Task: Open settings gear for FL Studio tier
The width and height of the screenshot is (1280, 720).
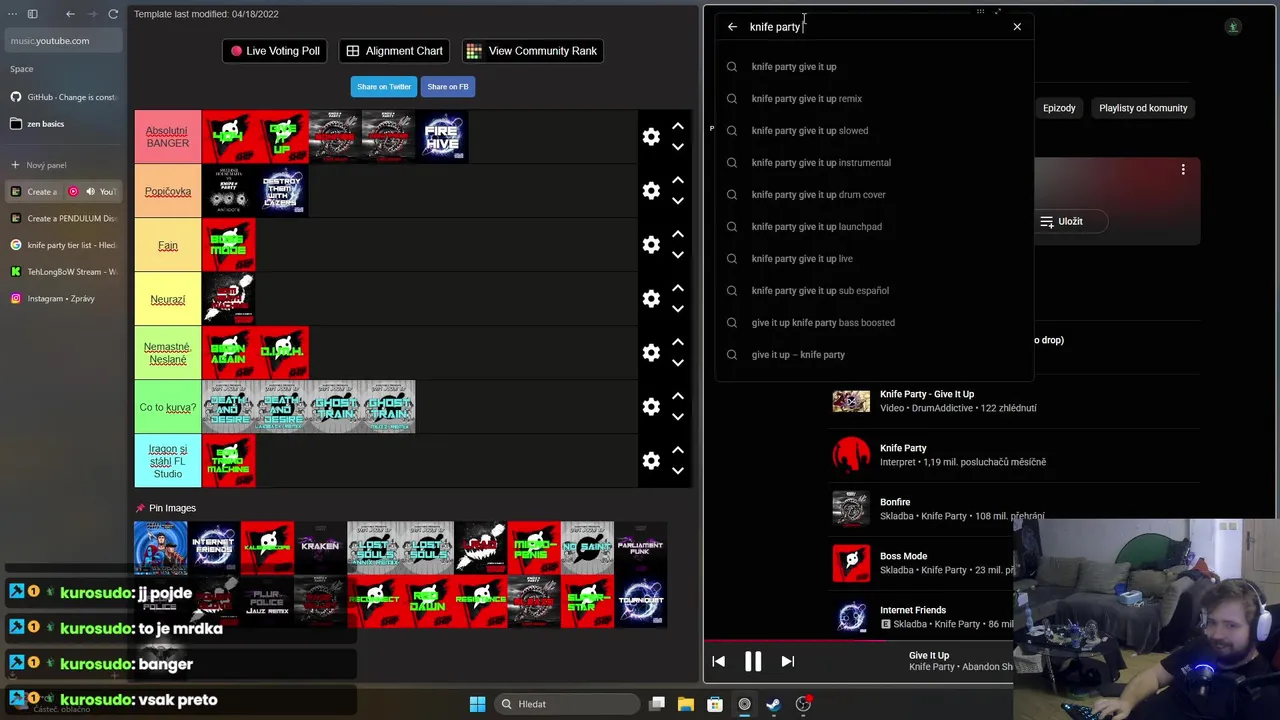Action: click(651, 461)
